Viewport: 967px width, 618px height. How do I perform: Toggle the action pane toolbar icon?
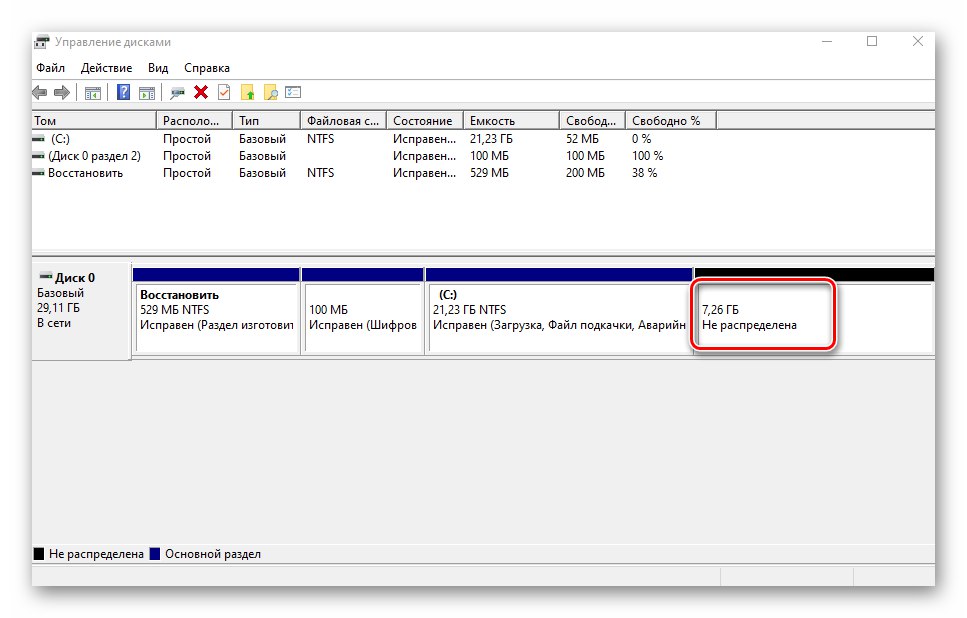pyautogui.click(x=147, y=93)
